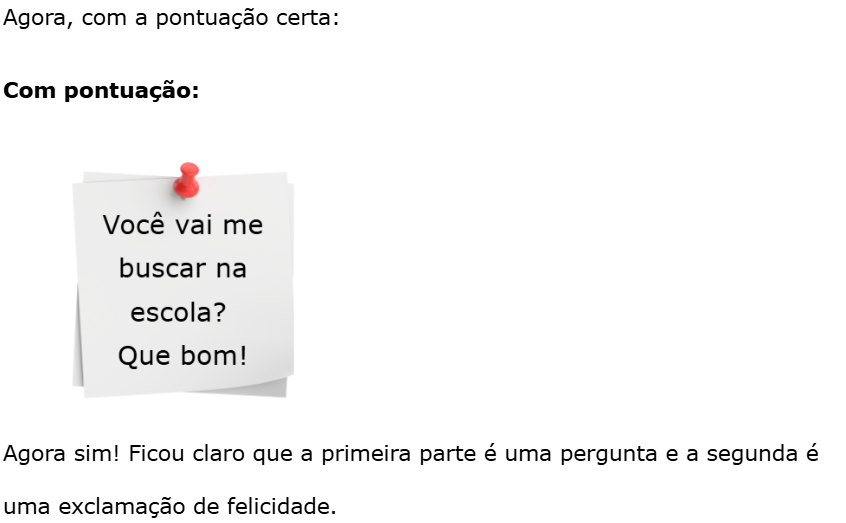
Task: Click 'Agora sim!' in the bottom paragraph
Action: (61, 453)
